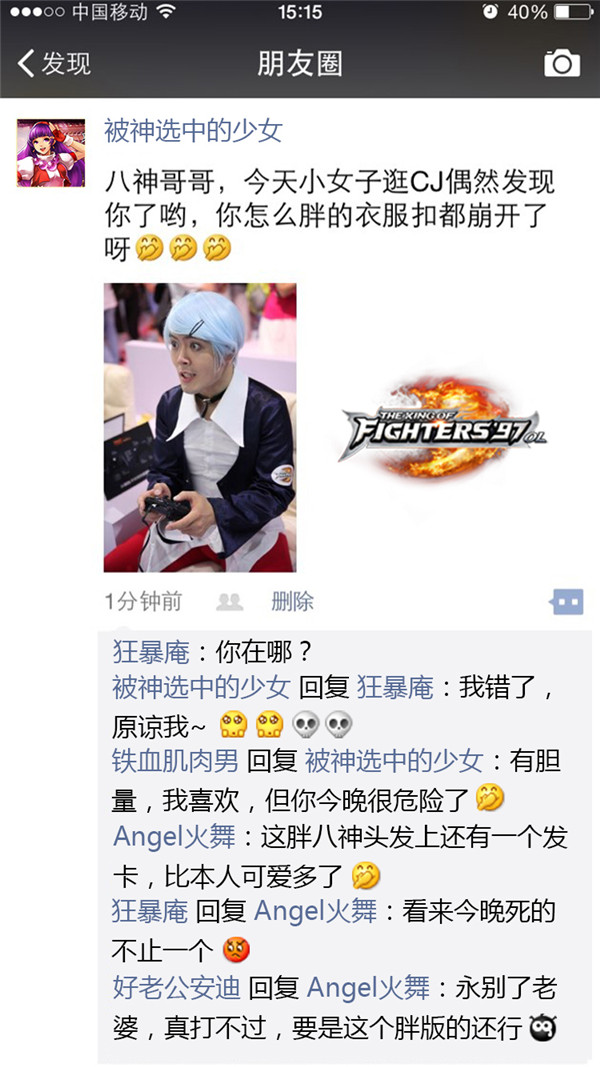The width and height of the screenshot is (600, 1067).
Task: View the Fighters 97 logo image
Action: pyautogui.click(x=443, y=427)
